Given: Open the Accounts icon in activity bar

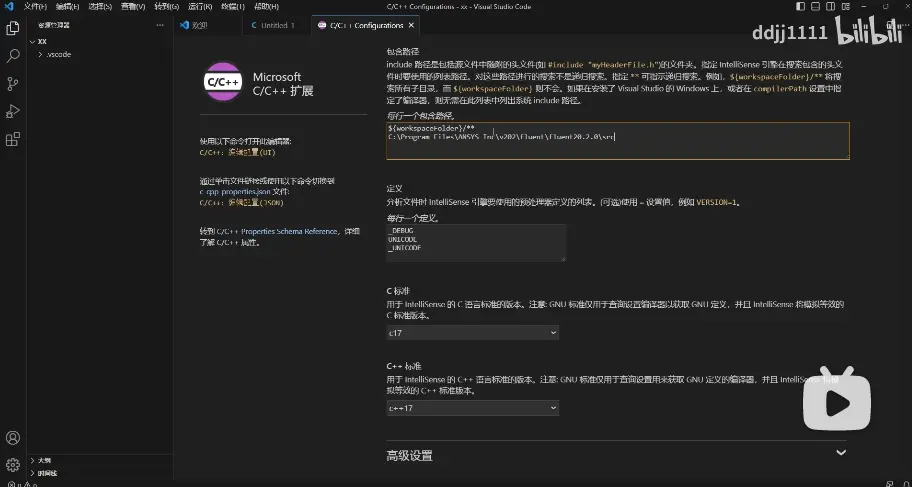Looking at the screenshot, I should tap(13, 438).
